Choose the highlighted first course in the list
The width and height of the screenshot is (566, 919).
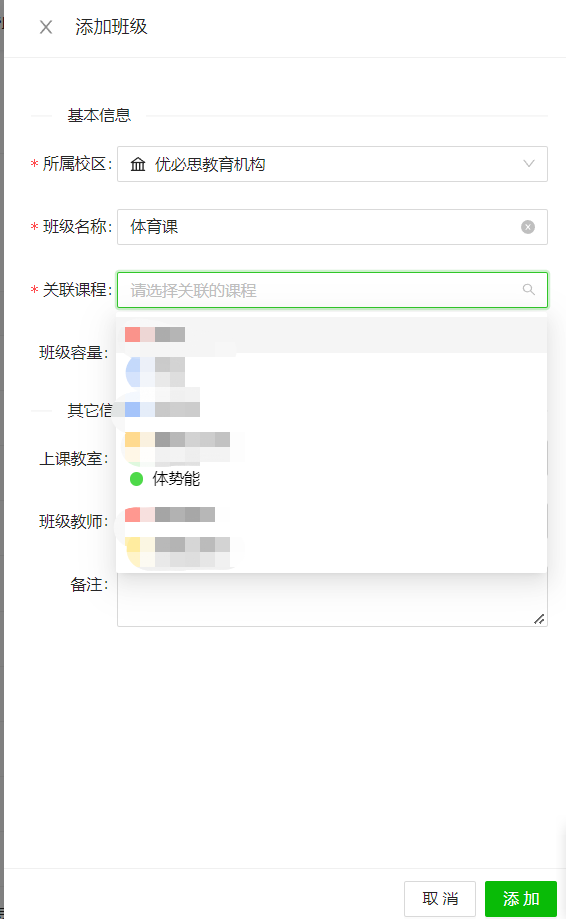point(332,335)
